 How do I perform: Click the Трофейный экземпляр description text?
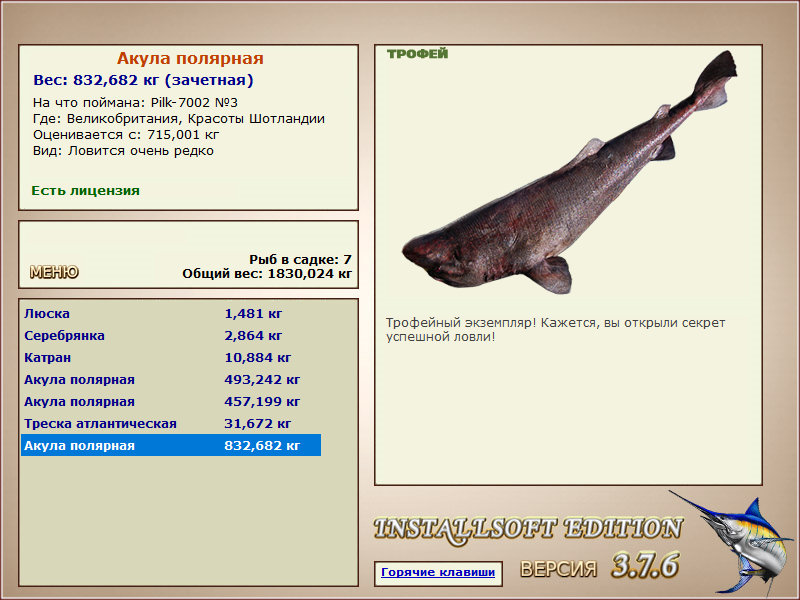point(556,330)
